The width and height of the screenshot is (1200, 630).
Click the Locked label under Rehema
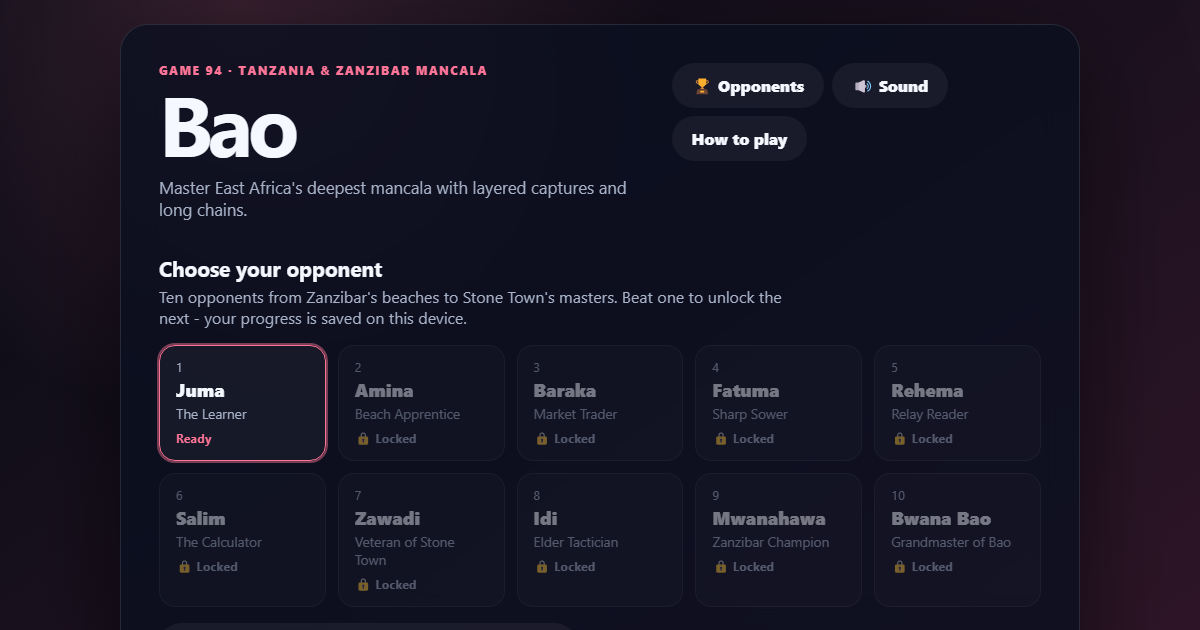pyautogui.click(x=932, y=438)
